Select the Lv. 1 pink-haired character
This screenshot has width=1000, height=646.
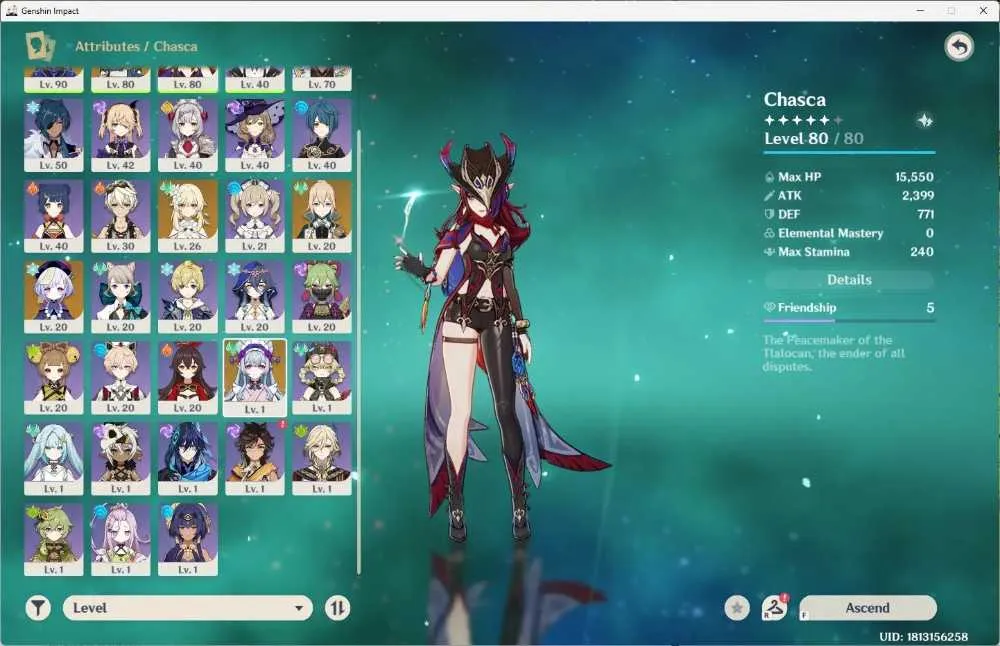coord(121,540)
